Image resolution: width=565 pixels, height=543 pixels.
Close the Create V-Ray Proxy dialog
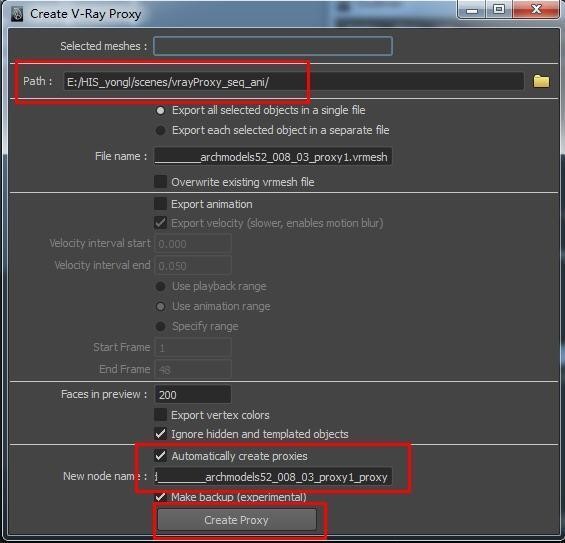pos(536,9)
